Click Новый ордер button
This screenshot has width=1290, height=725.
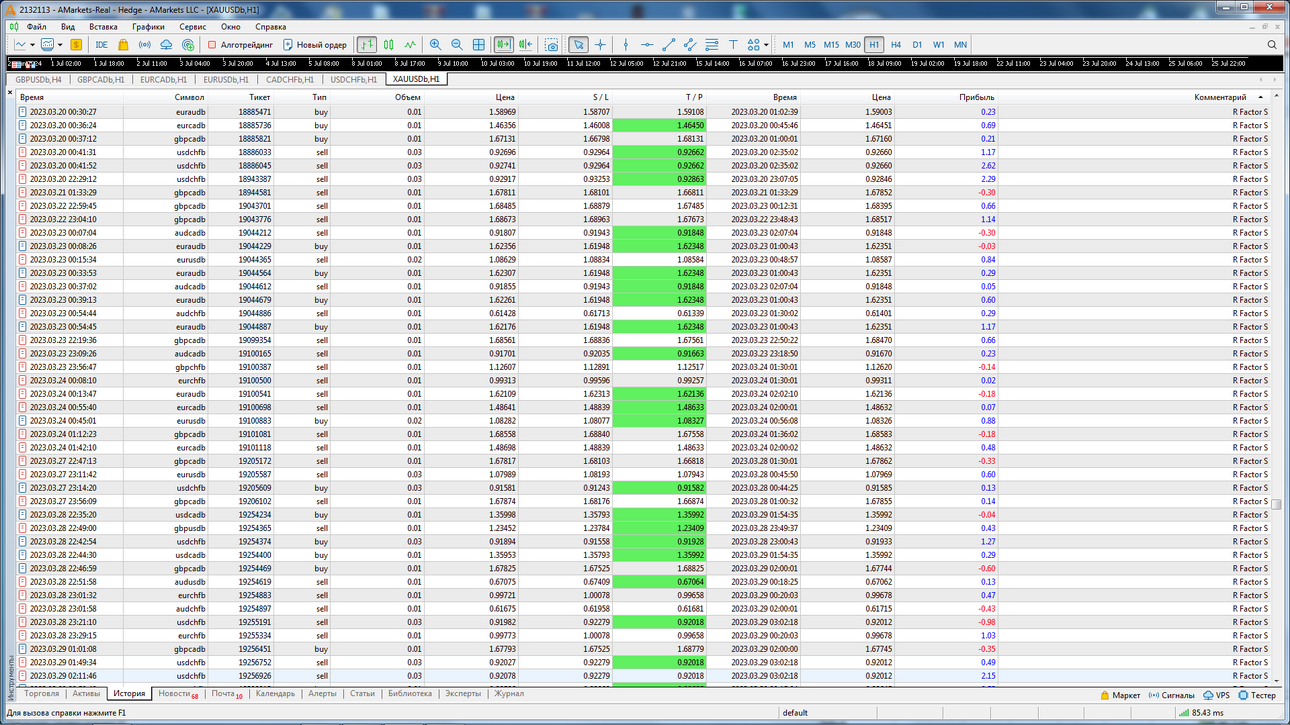pos(315,45)
